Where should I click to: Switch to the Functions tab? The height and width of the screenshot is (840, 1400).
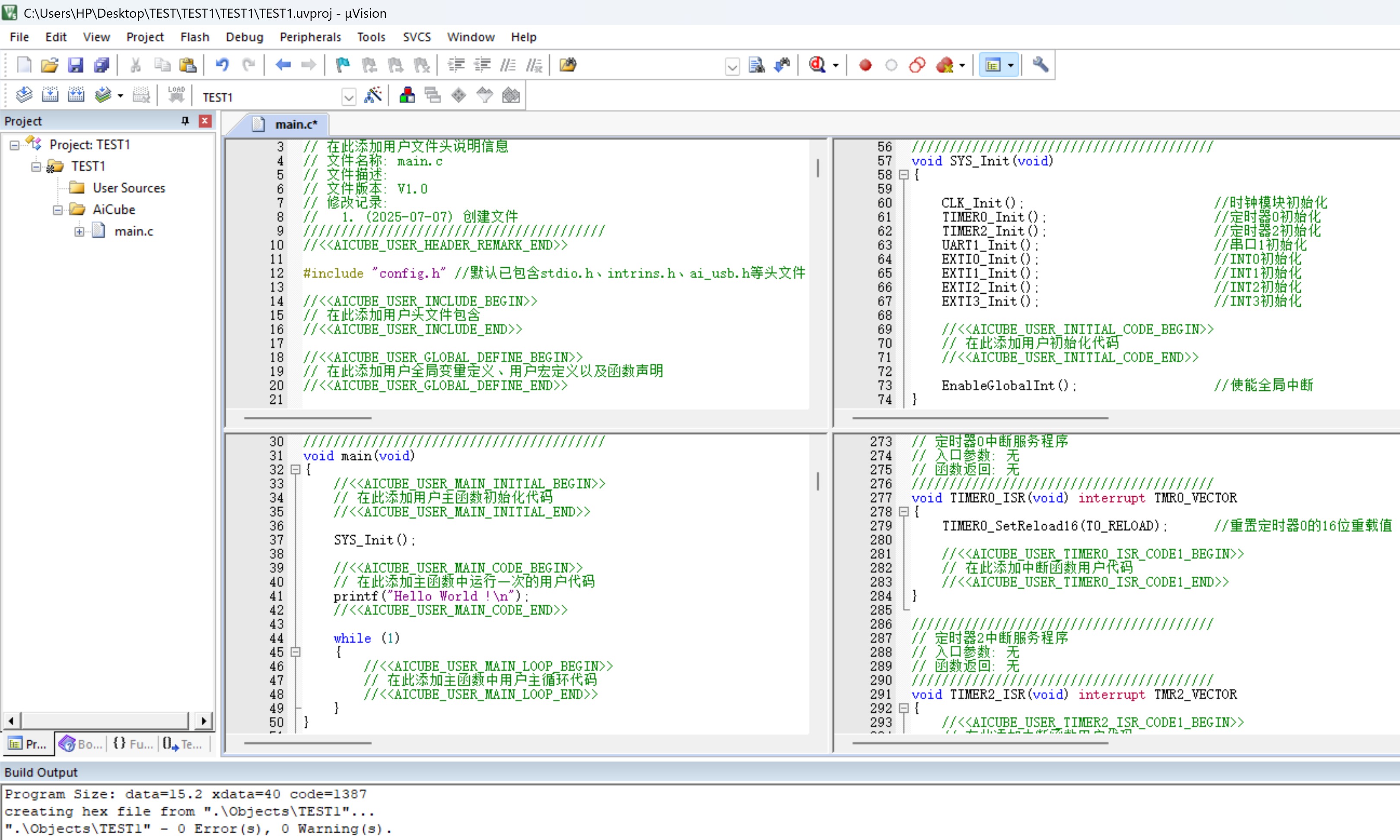[133, 744]
